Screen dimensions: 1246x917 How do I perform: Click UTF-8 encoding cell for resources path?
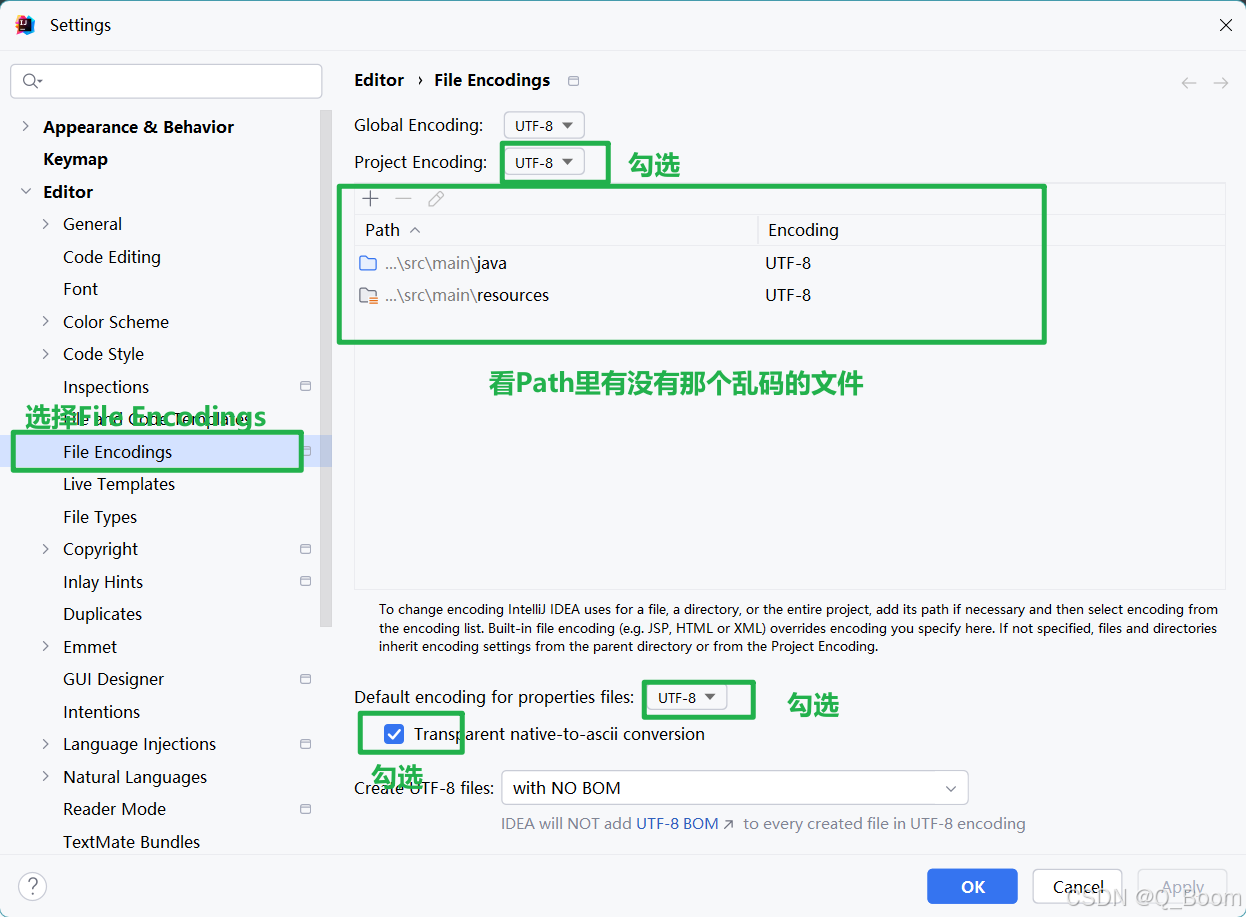pos(788,296)
